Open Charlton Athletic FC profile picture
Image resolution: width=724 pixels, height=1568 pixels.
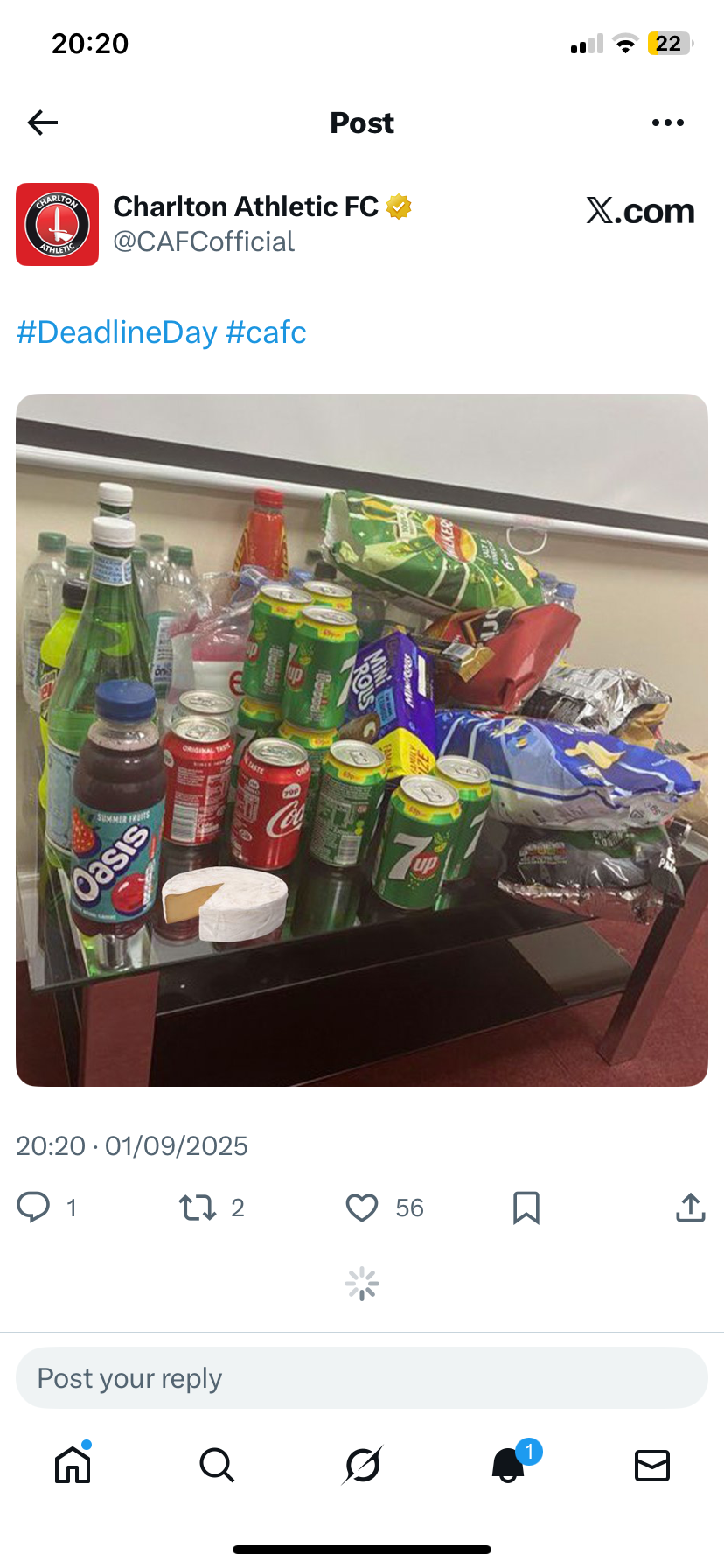[57, 224]
